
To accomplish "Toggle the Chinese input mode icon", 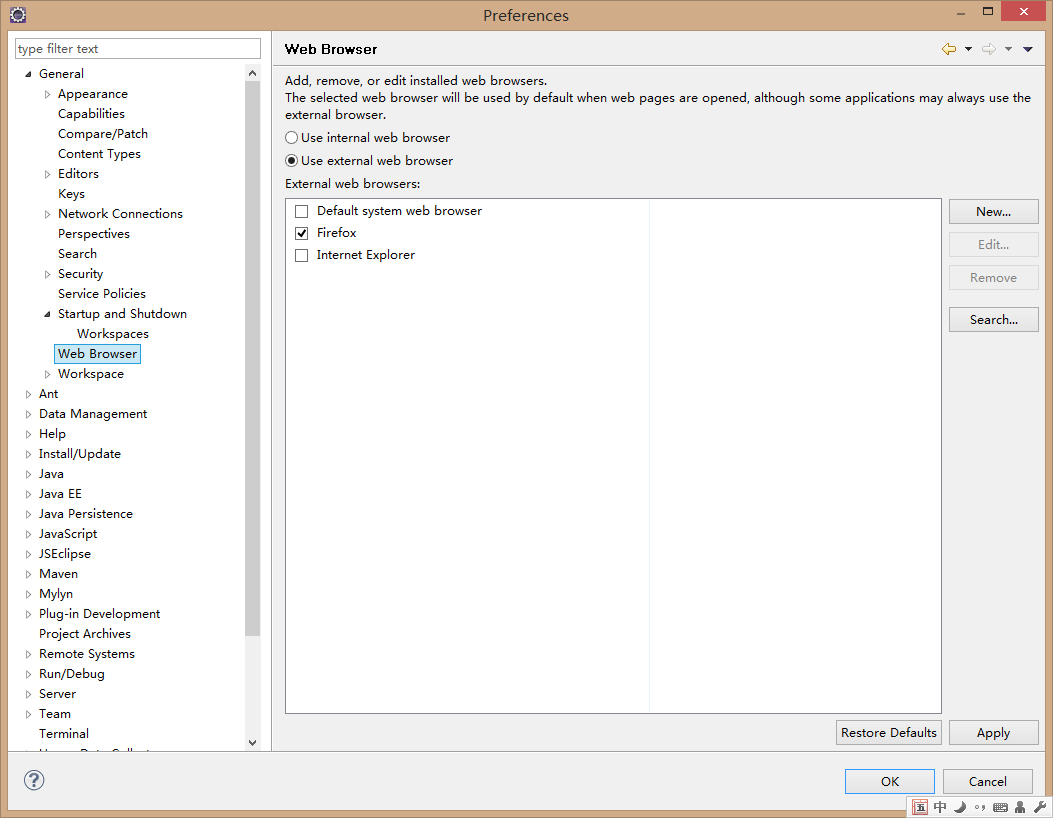I will 940,807.
